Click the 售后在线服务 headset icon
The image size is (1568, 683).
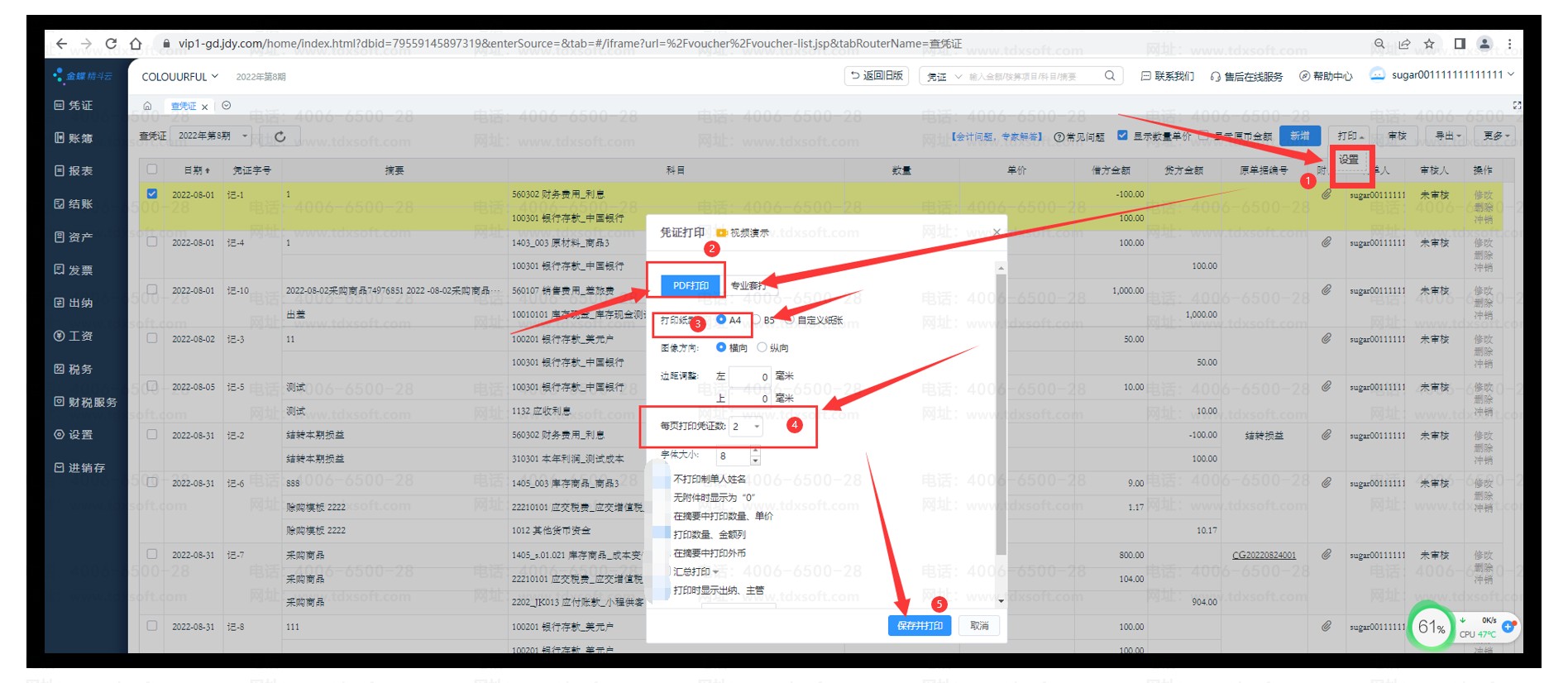[x=1215, y=77]
